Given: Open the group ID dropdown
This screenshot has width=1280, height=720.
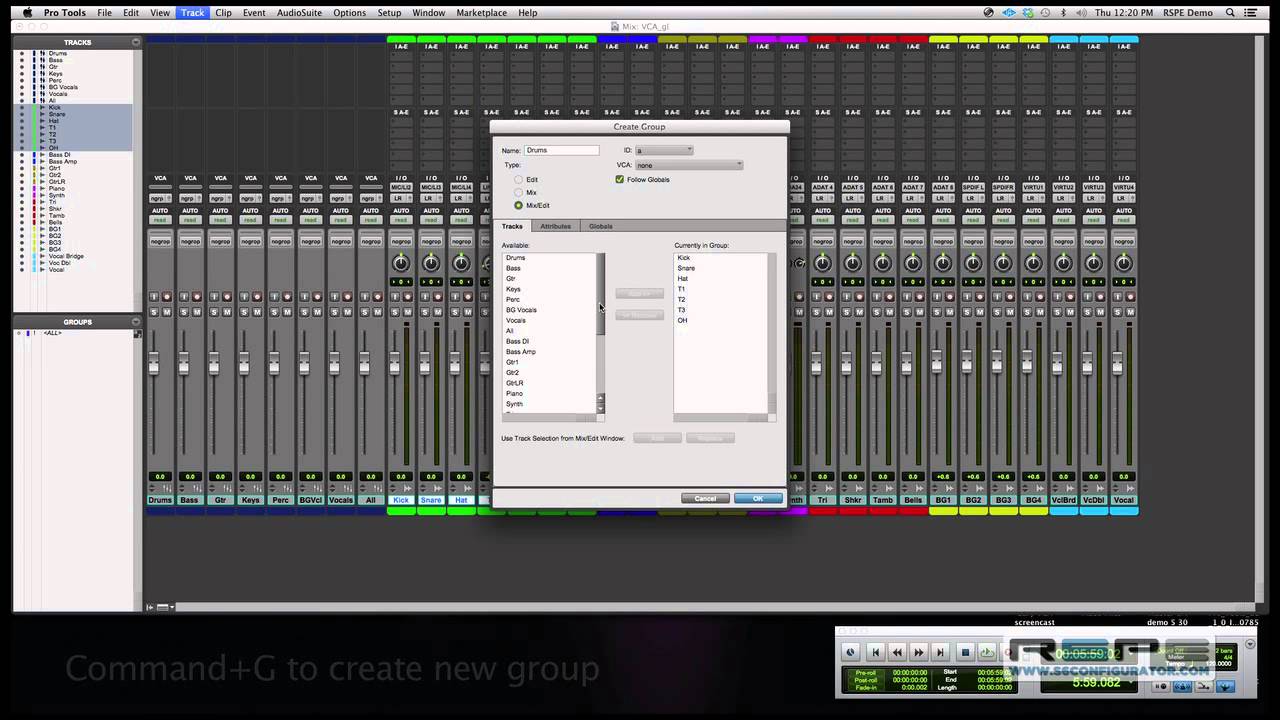Looking at the screenshot, I should 664,150.
